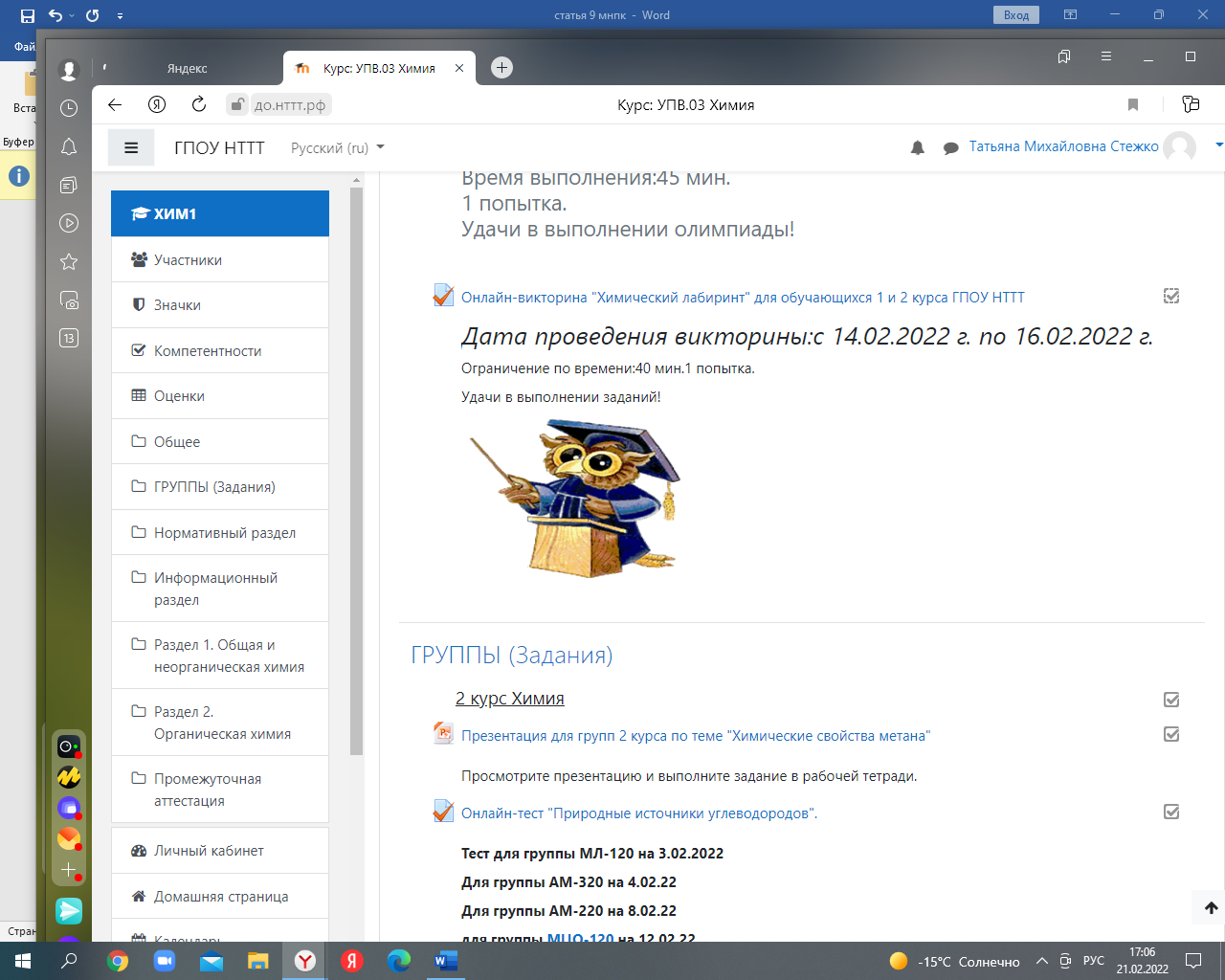Open the Химический лабиринт online quiz link
Screen dimensions: 1225x980
tap(743, 298)
